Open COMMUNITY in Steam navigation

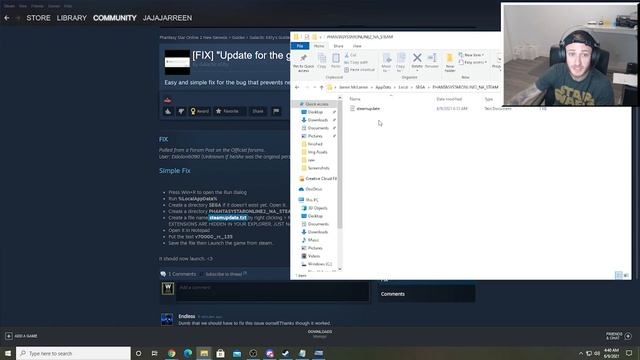point(115,18)
